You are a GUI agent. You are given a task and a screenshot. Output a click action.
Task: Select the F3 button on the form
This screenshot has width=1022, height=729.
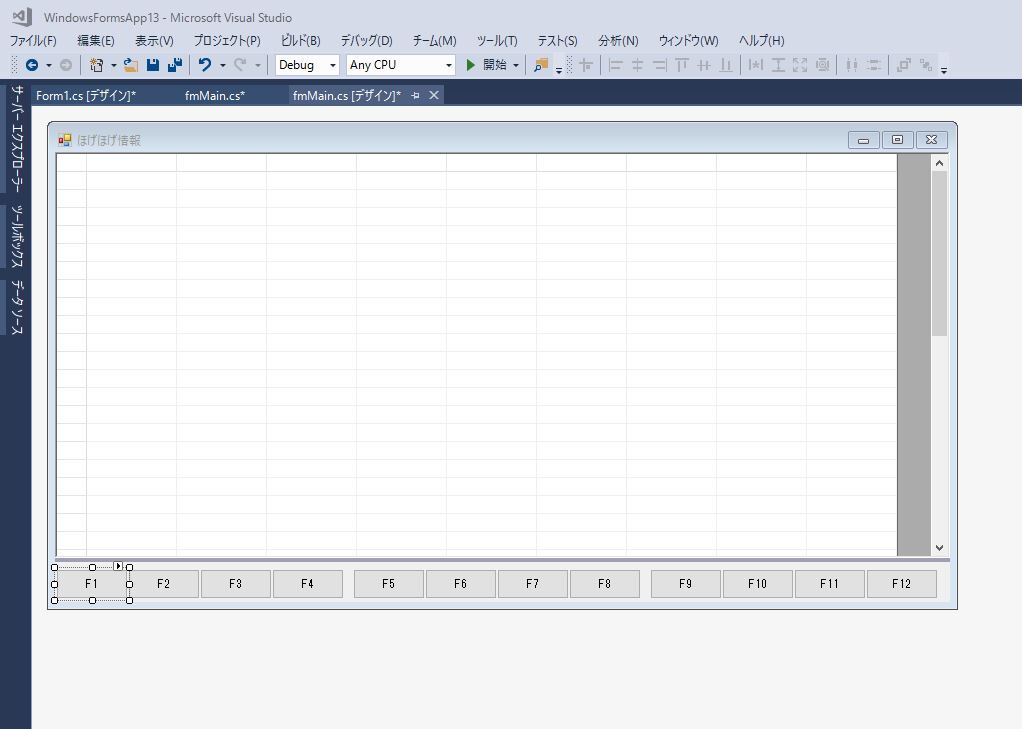[235, 584]
